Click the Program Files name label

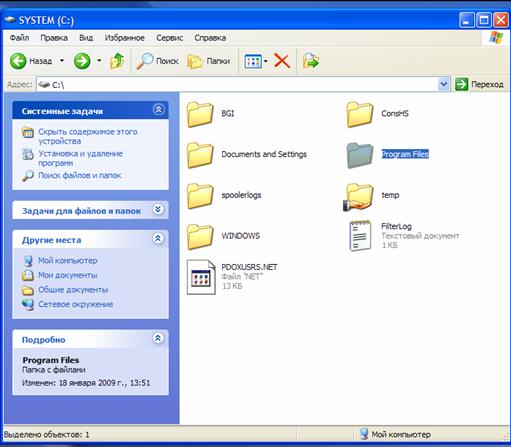coord(405,154)
